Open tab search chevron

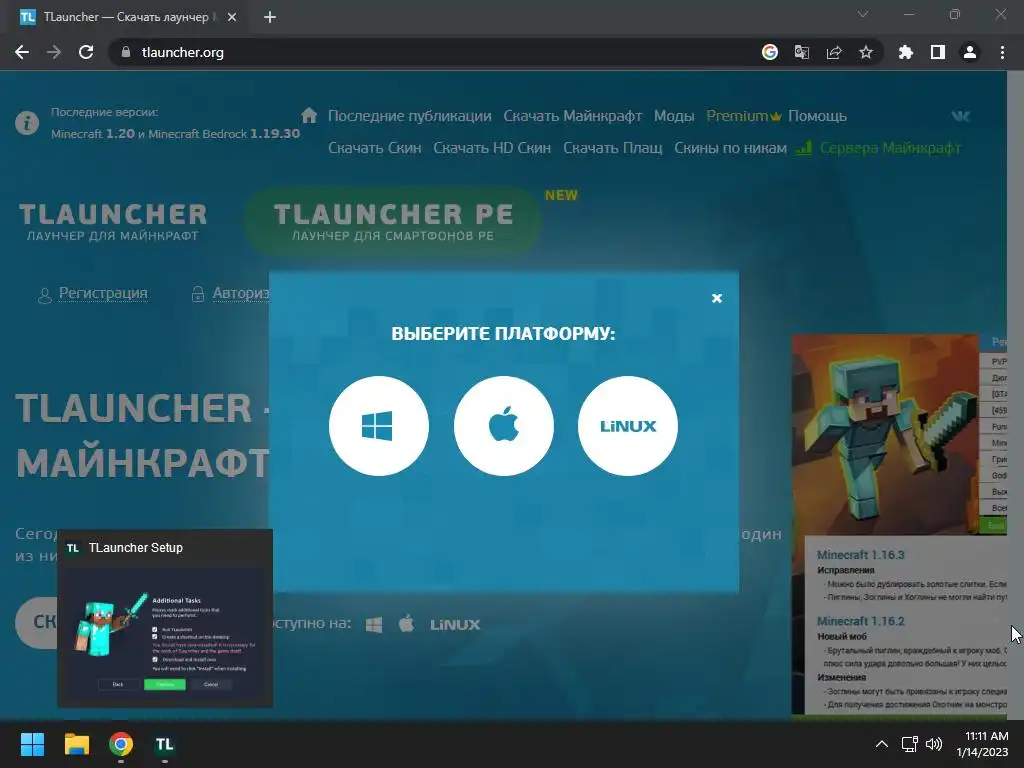[x=863, y=14]
